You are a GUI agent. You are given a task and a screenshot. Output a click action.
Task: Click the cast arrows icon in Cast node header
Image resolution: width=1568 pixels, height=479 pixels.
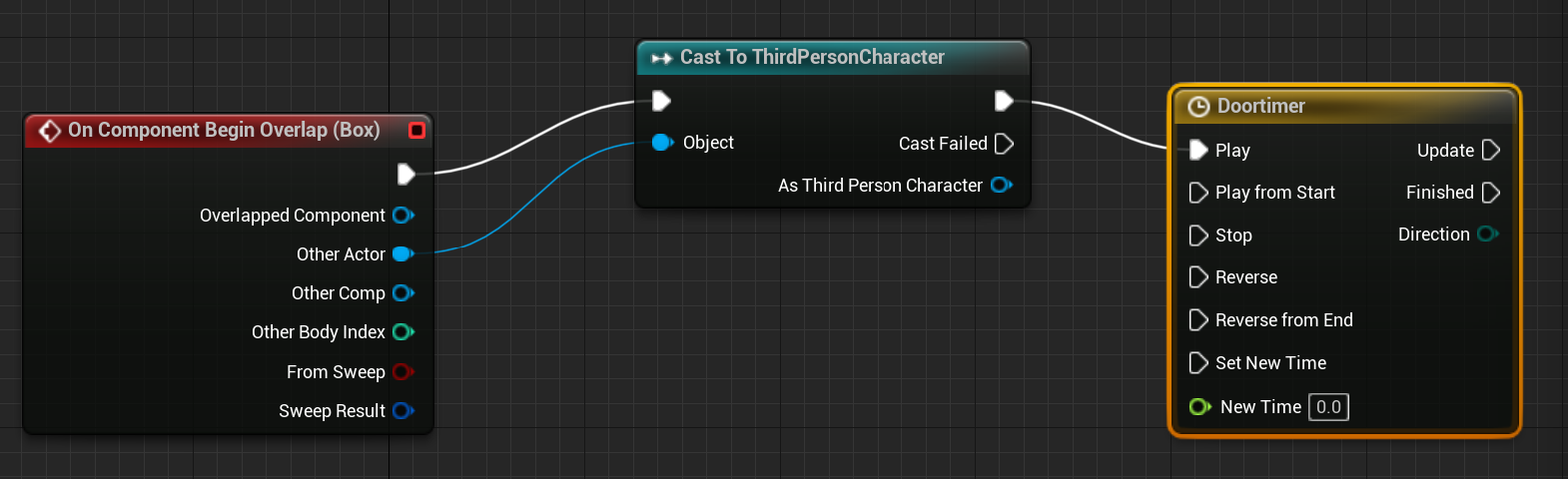tap(661, 58)
